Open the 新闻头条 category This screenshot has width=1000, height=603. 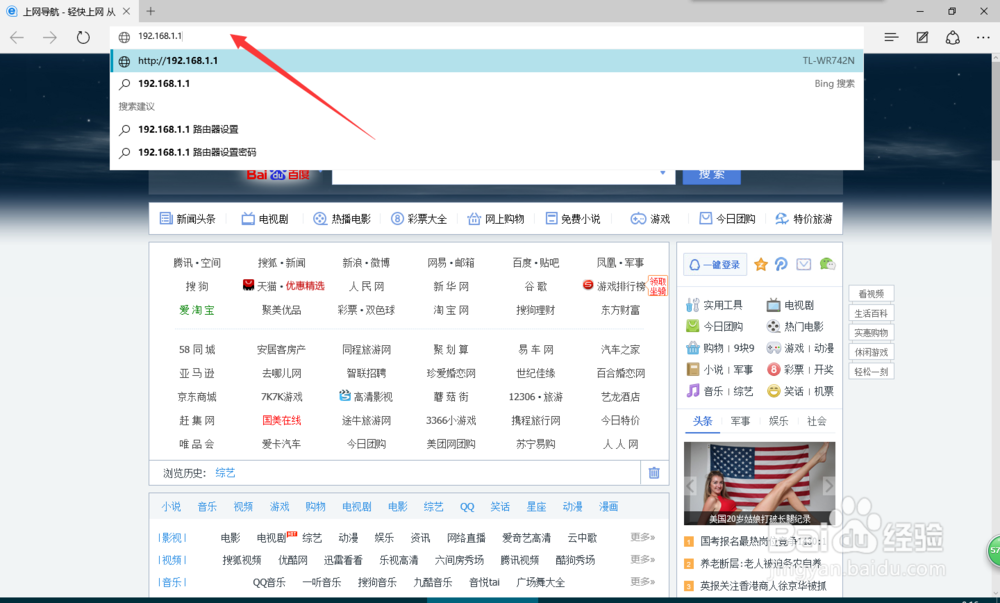click(x=188, y=219)
